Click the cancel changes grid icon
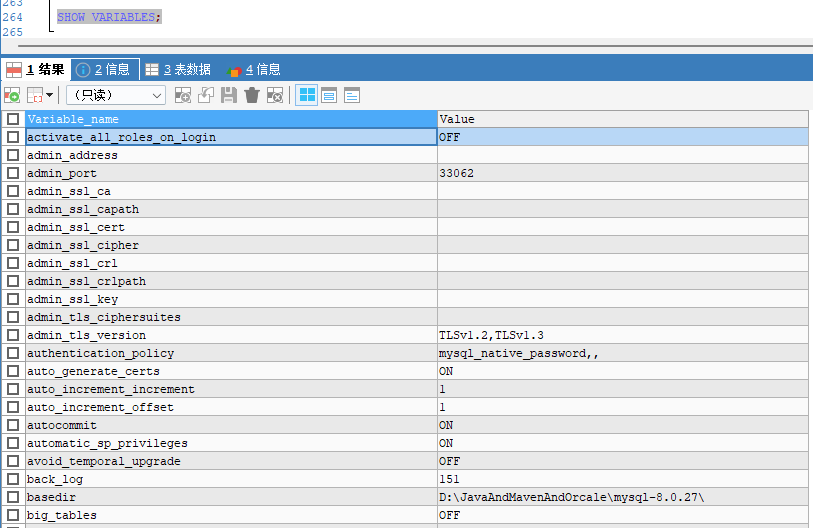 pyautogui.click(x=275, y=95)
